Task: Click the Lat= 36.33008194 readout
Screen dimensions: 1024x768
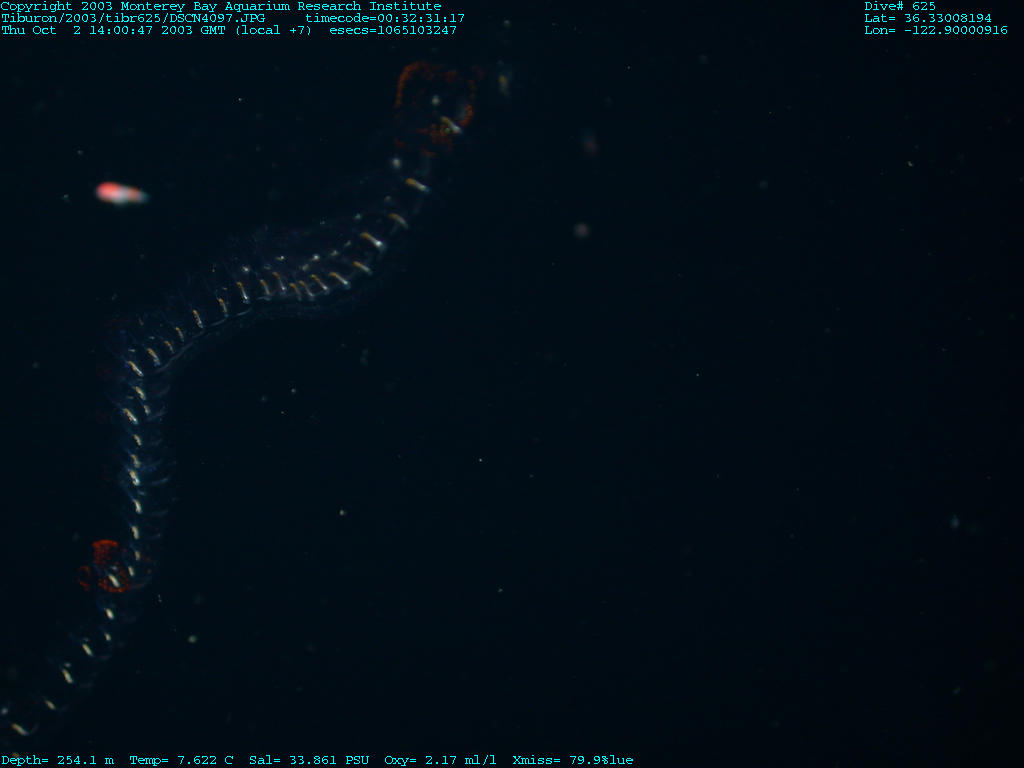Action: 928,18
